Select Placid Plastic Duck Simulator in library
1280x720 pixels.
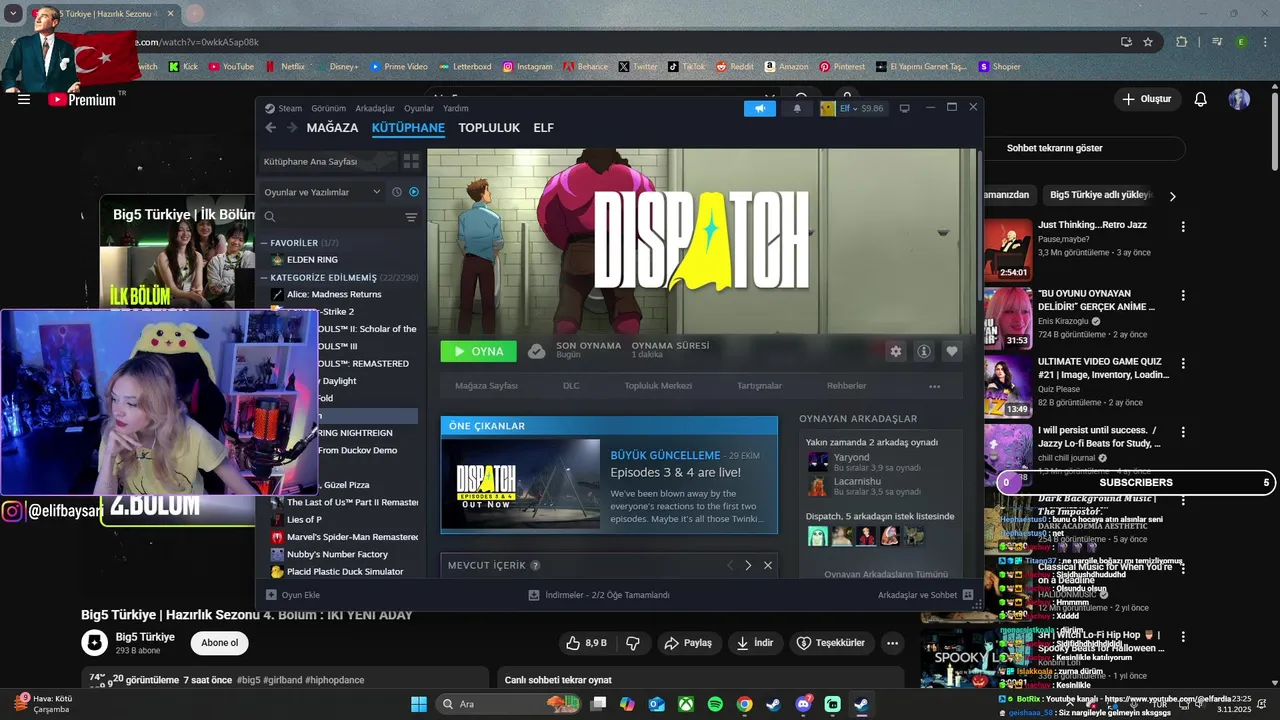(345, 571)
